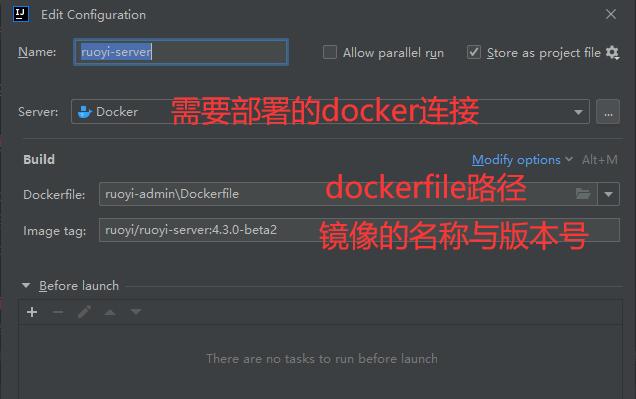Click the Dockerfile path text field

point(337,194)
